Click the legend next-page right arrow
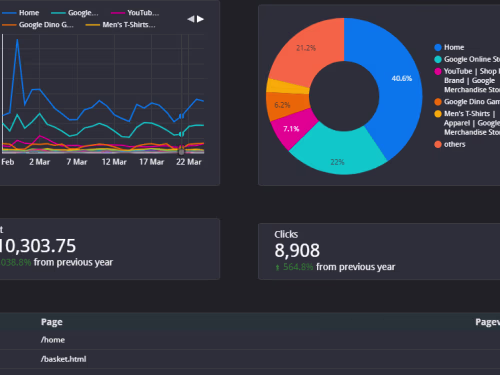Viewport: 500px width, 375px height. (x=200, y=19)
